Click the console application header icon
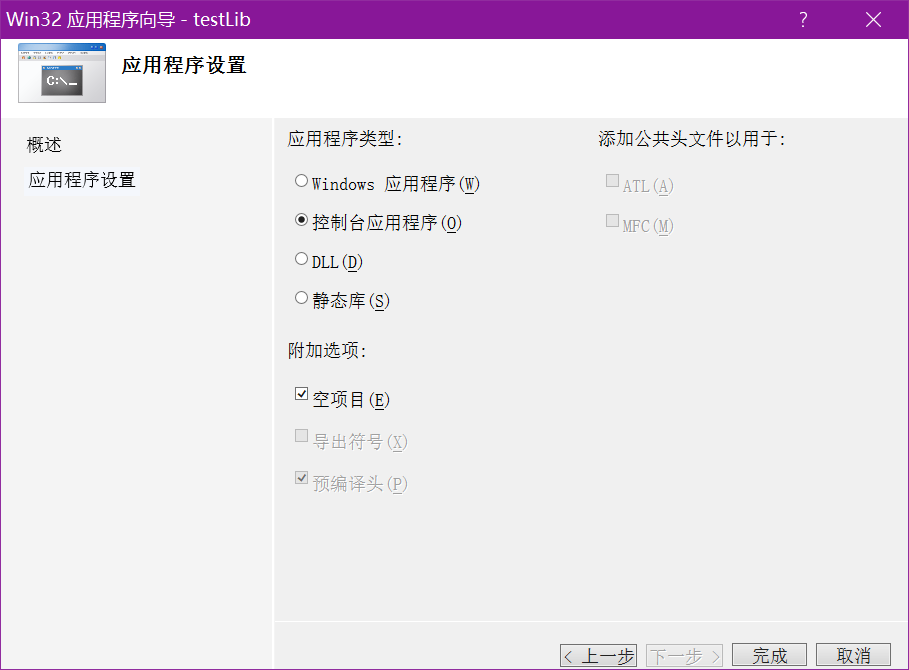This screenshot has height=670, width=909. [x=61, y=73]
